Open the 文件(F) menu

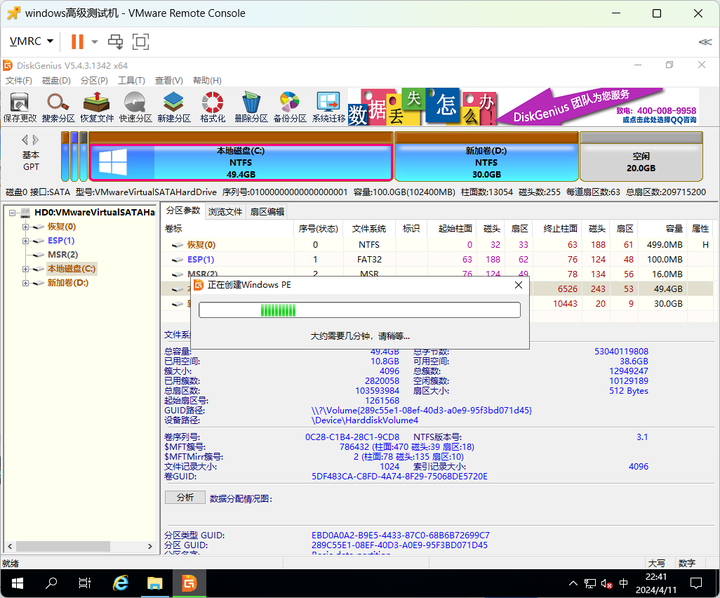[19, 81]
